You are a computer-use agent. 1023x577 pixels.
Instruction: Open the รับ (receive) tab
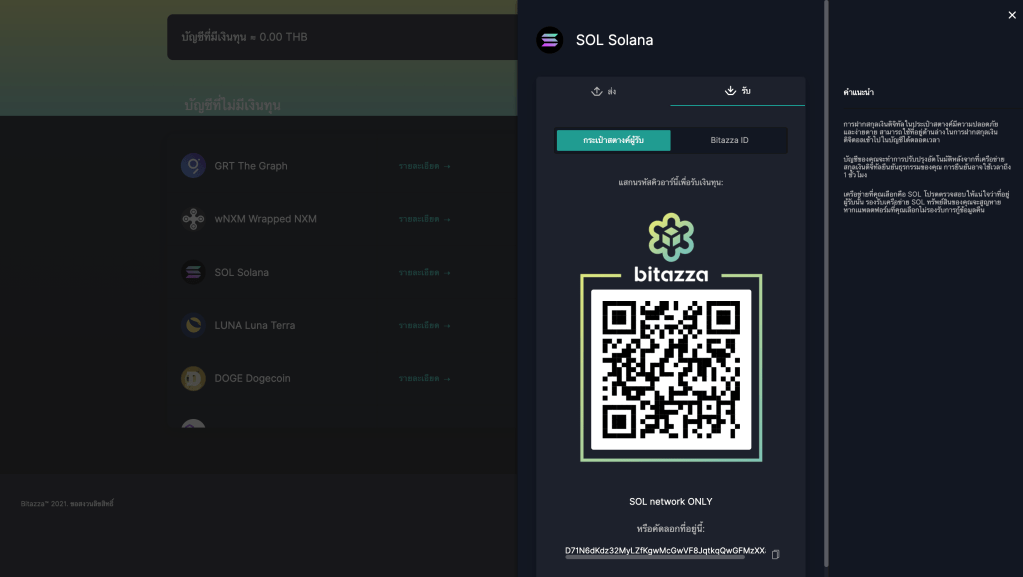click(737, 91)
